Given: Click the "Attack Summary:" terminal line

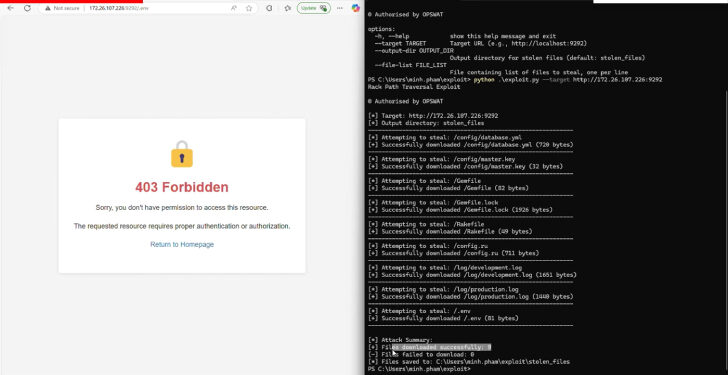Looking at the screenshot, I should point(400,340).
